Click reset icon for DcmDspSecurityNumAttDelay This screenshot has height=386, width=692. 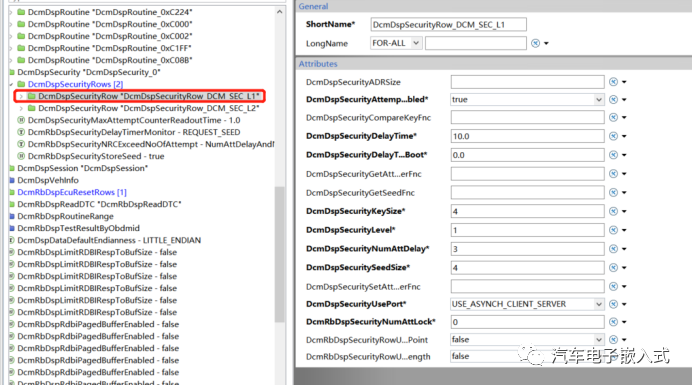point(613,249)
